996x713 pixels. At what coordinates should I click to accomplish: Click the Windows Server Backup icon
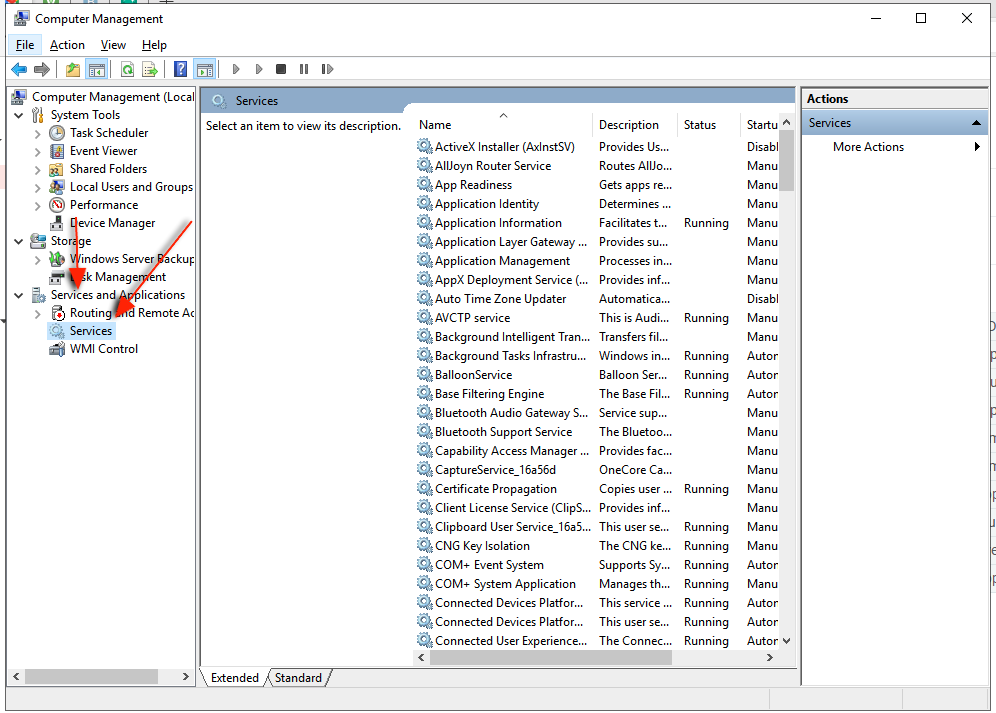(57, 259)
